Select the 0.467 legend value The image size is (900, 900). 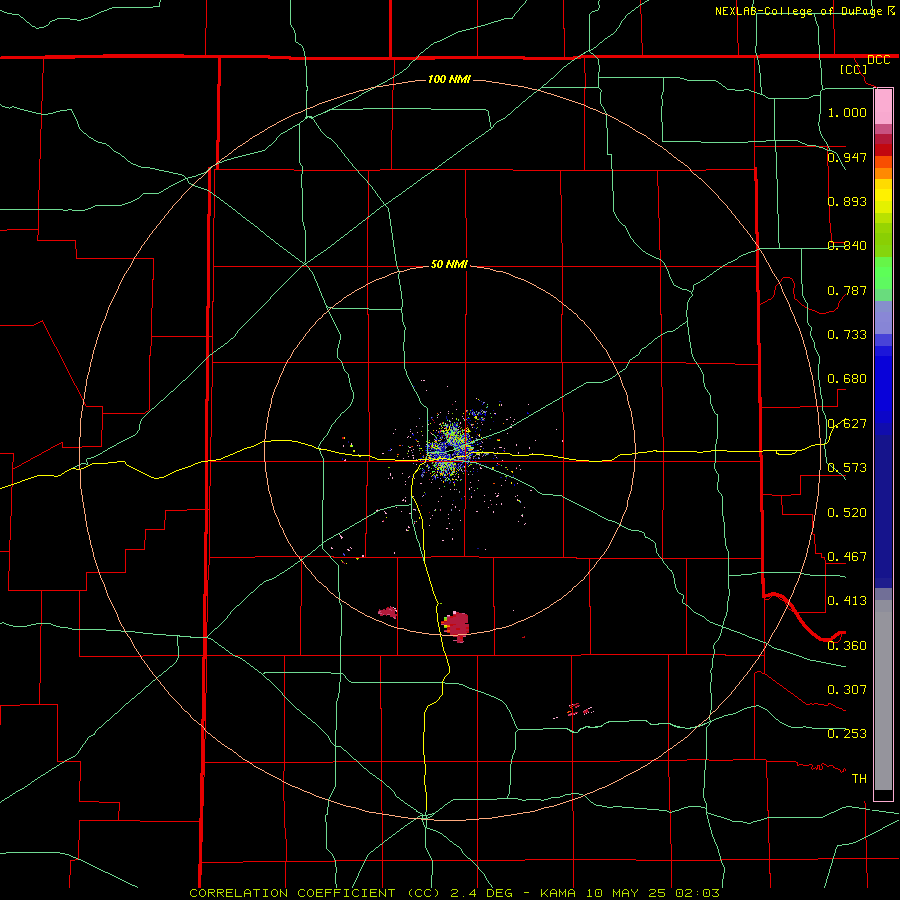click(x=847, y=556)
